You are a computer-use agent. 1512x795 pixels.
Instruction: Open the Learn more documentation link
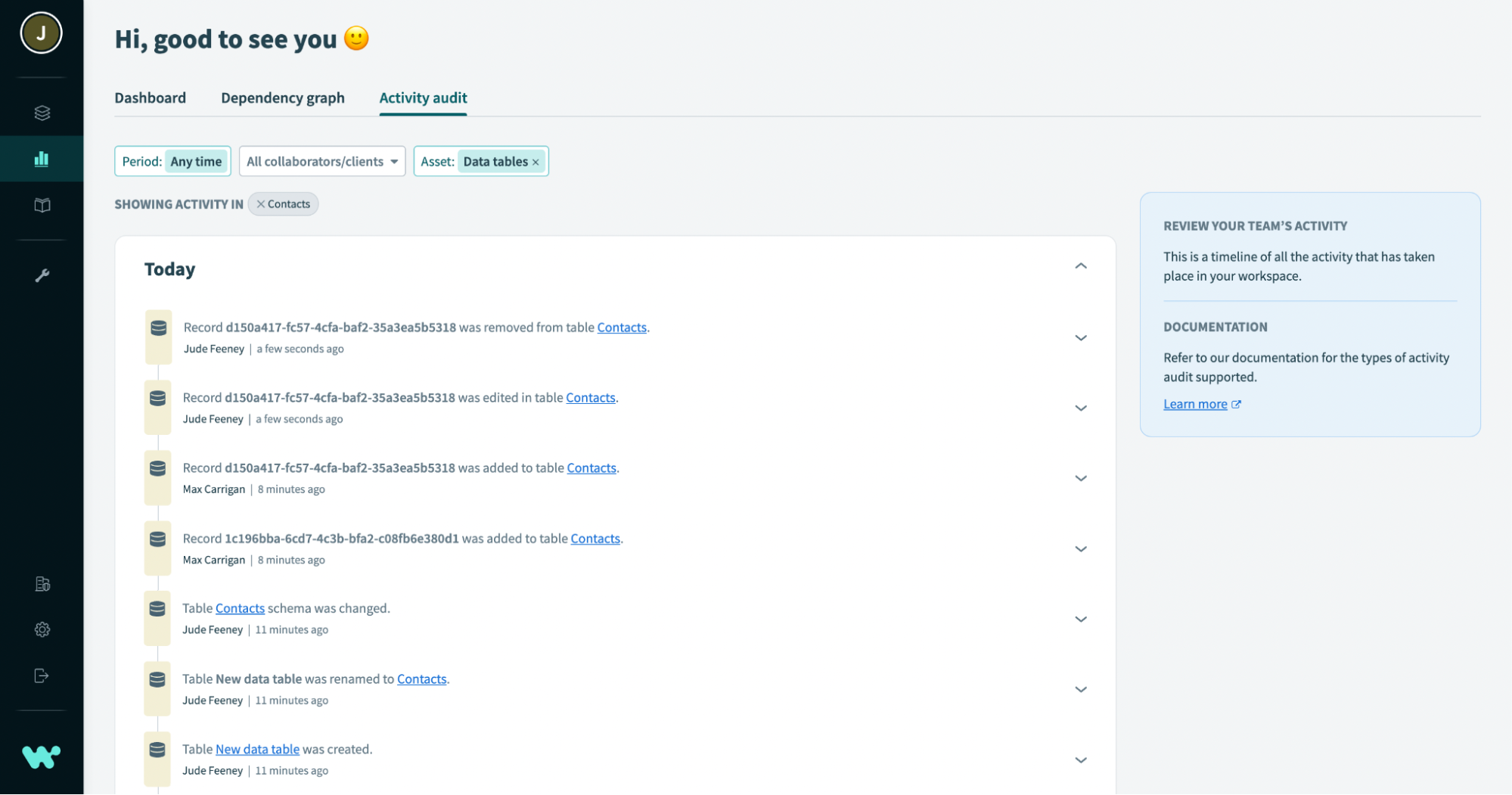[x=1195, y=404]
